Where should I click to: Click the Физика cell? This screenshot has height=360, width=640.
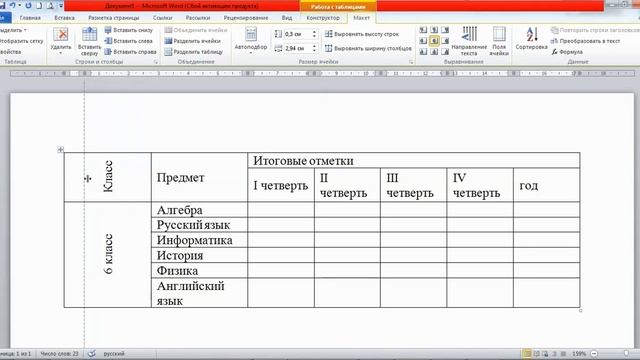point(199,270)
